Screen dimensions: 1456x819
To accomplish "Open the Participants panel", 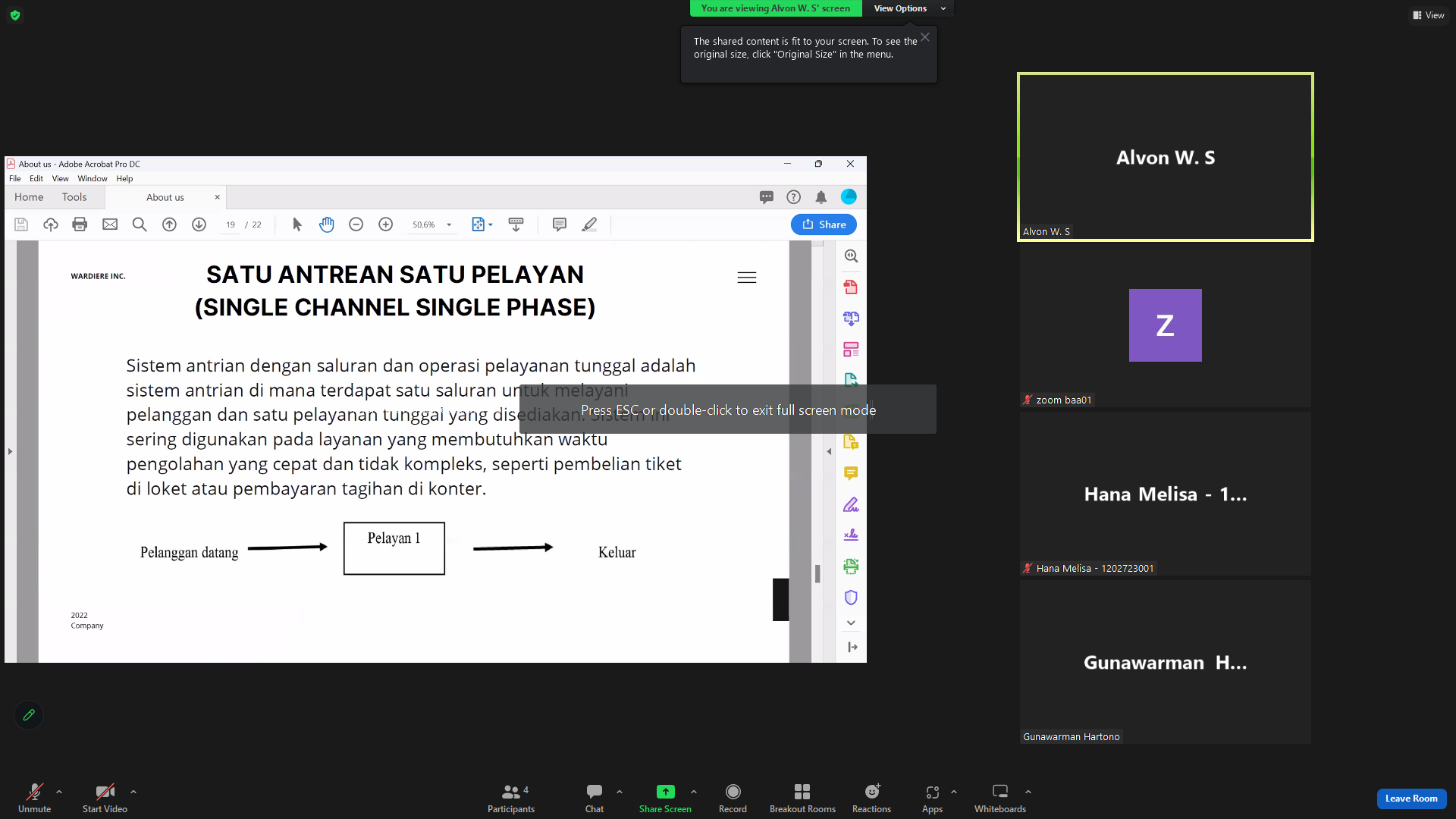I will click(511, 798).
